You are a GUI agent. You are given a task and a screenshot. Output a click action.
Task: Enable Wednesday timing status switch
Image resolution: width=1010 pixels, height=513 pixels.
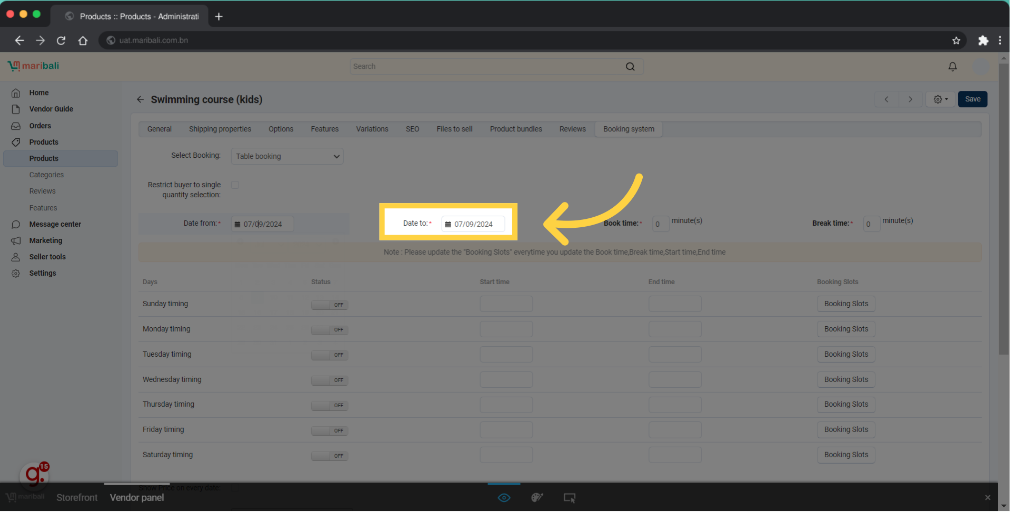[x=329, y=380]
